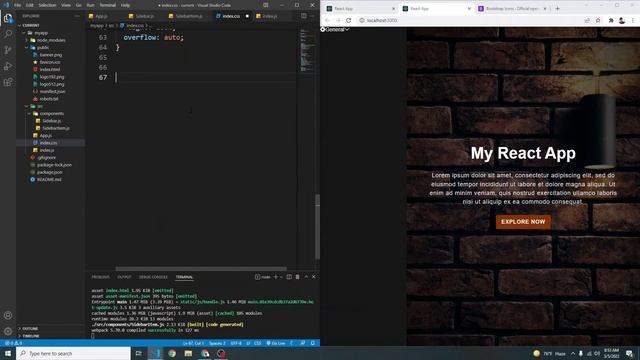Share this page from the Chrome address bar

[587, 20]
